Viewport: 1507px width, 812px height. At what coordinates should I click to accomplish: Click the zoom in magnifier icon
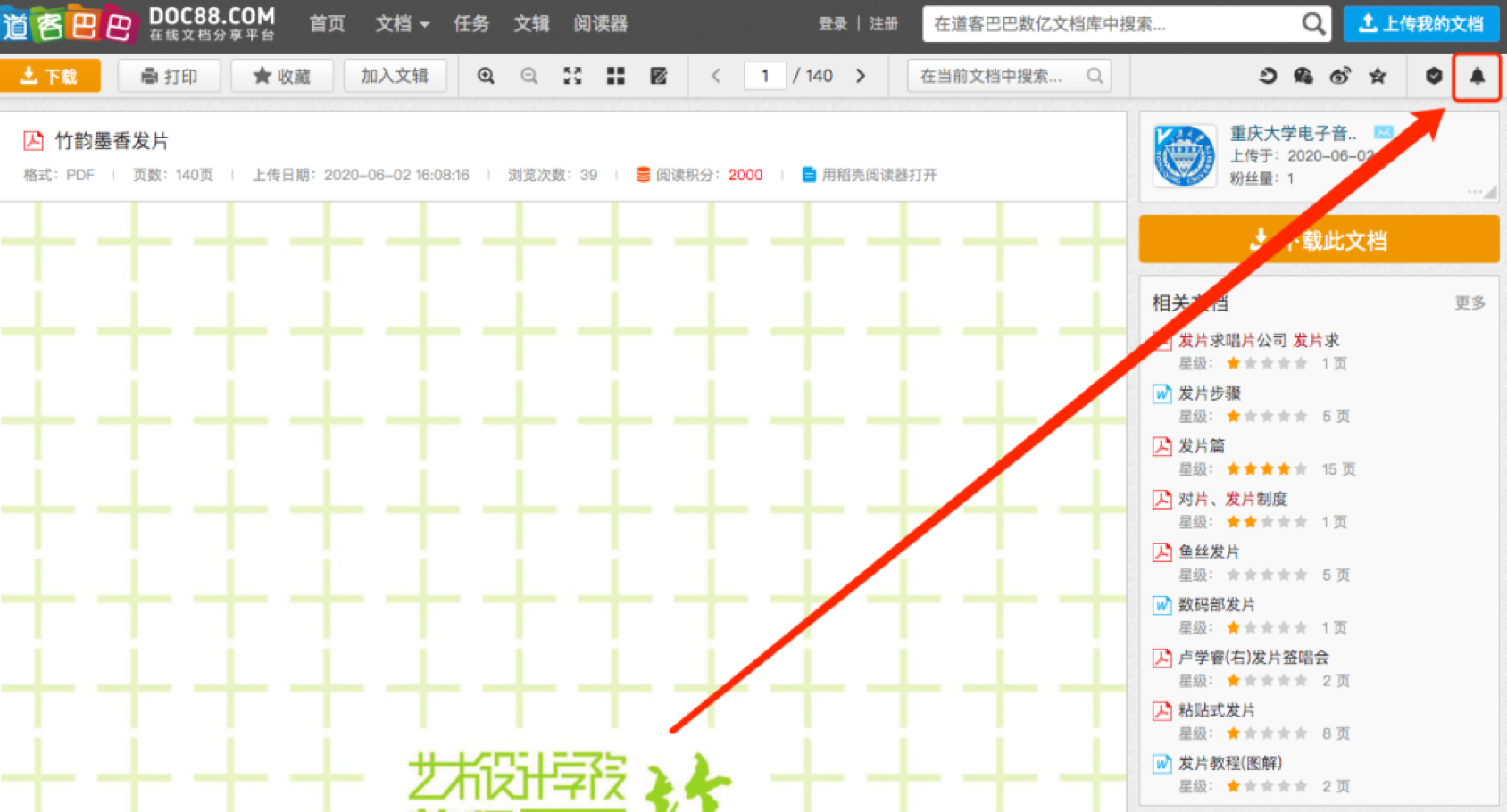click(x=486, y=76)
